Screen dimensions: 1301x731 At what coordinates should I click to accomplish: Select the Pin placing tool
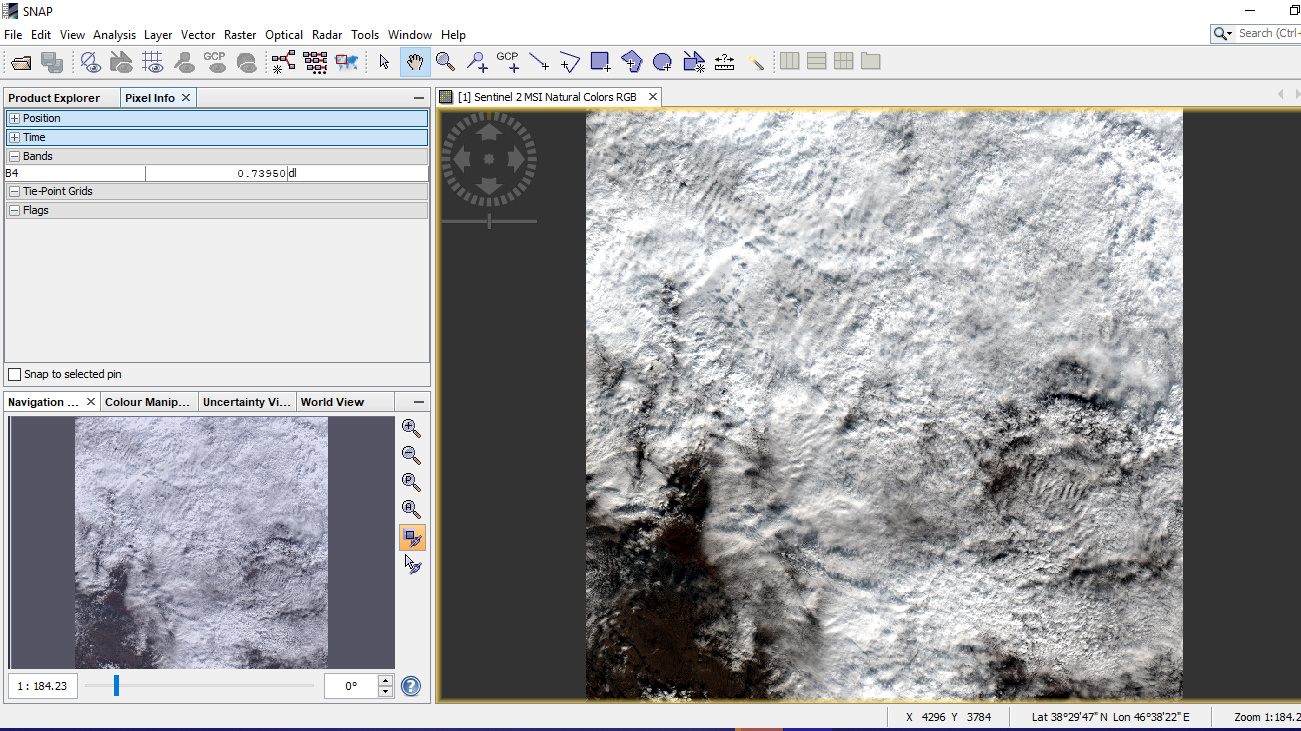pos(477,62)
